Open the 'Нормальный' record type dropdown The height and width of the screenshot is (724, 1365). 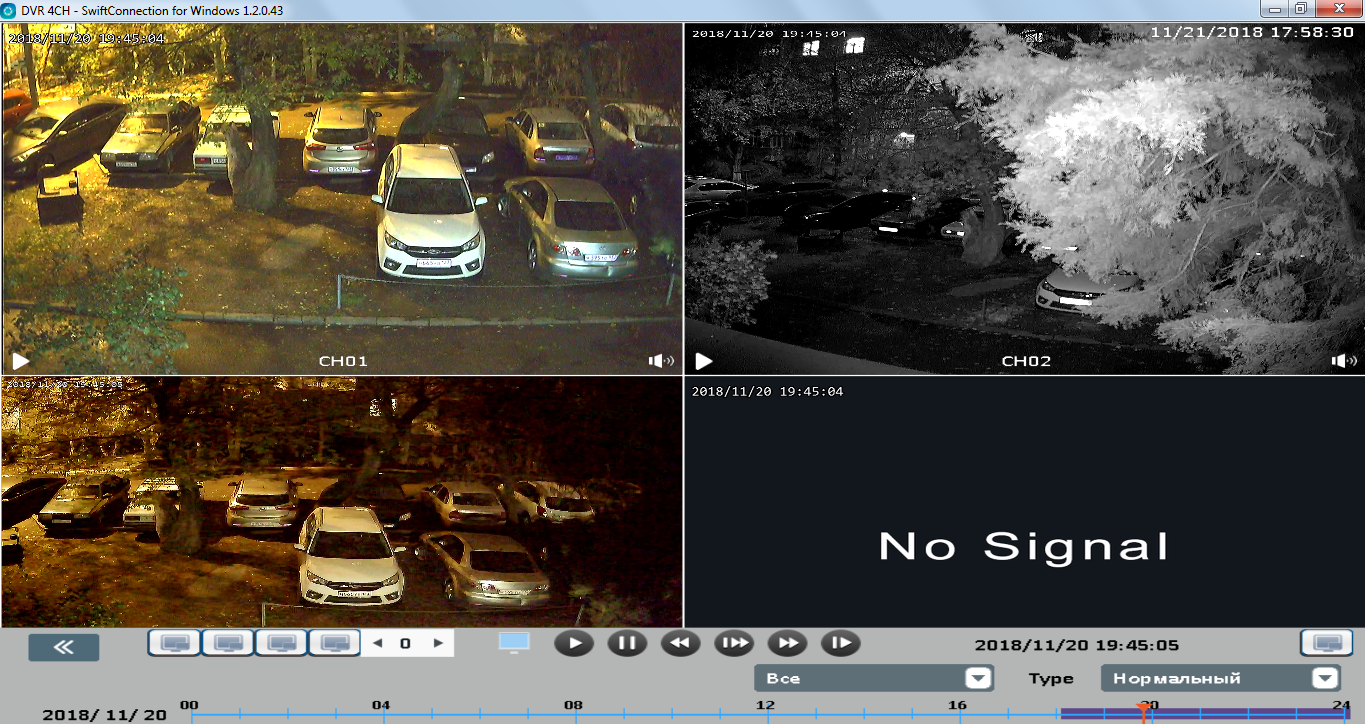point(1220,678)
